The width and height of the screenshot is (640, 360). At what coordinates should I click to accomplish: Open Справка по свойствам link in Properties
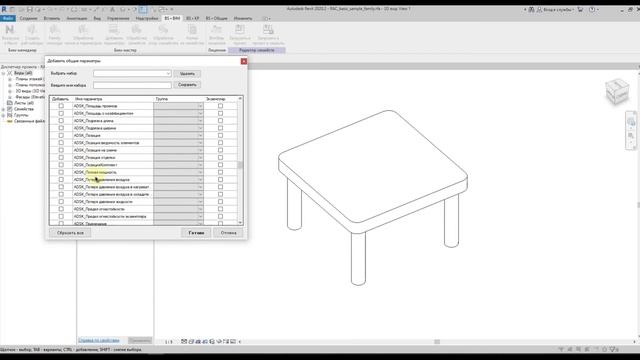pos(99,340)
